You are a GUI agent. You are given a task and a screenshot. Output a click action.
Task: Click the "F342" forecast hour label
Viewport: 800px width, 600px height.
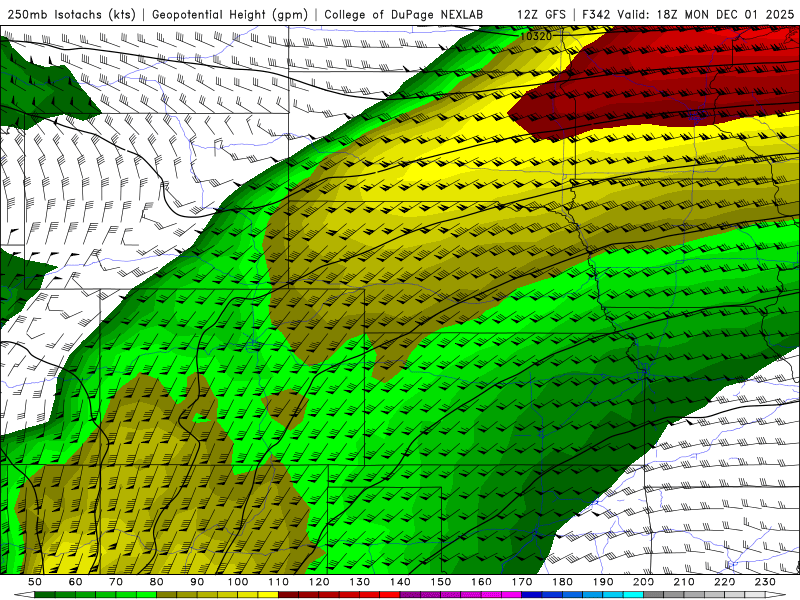click(596, 14)
